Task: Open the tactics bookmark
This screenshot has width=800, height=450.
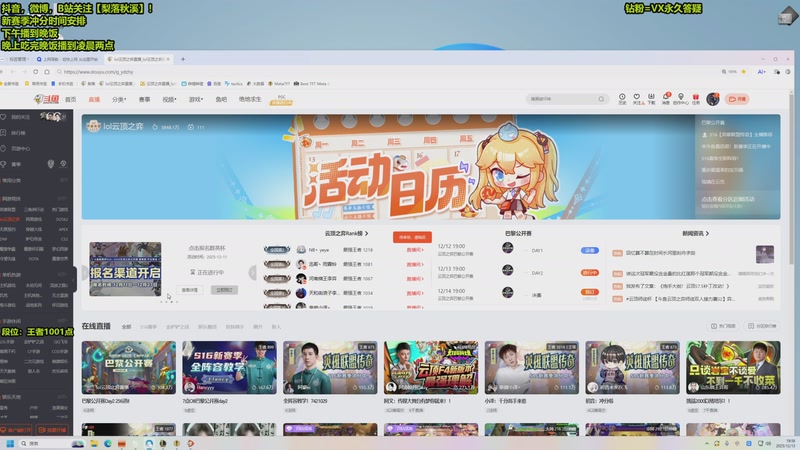Action: click(x=234, y=84)
